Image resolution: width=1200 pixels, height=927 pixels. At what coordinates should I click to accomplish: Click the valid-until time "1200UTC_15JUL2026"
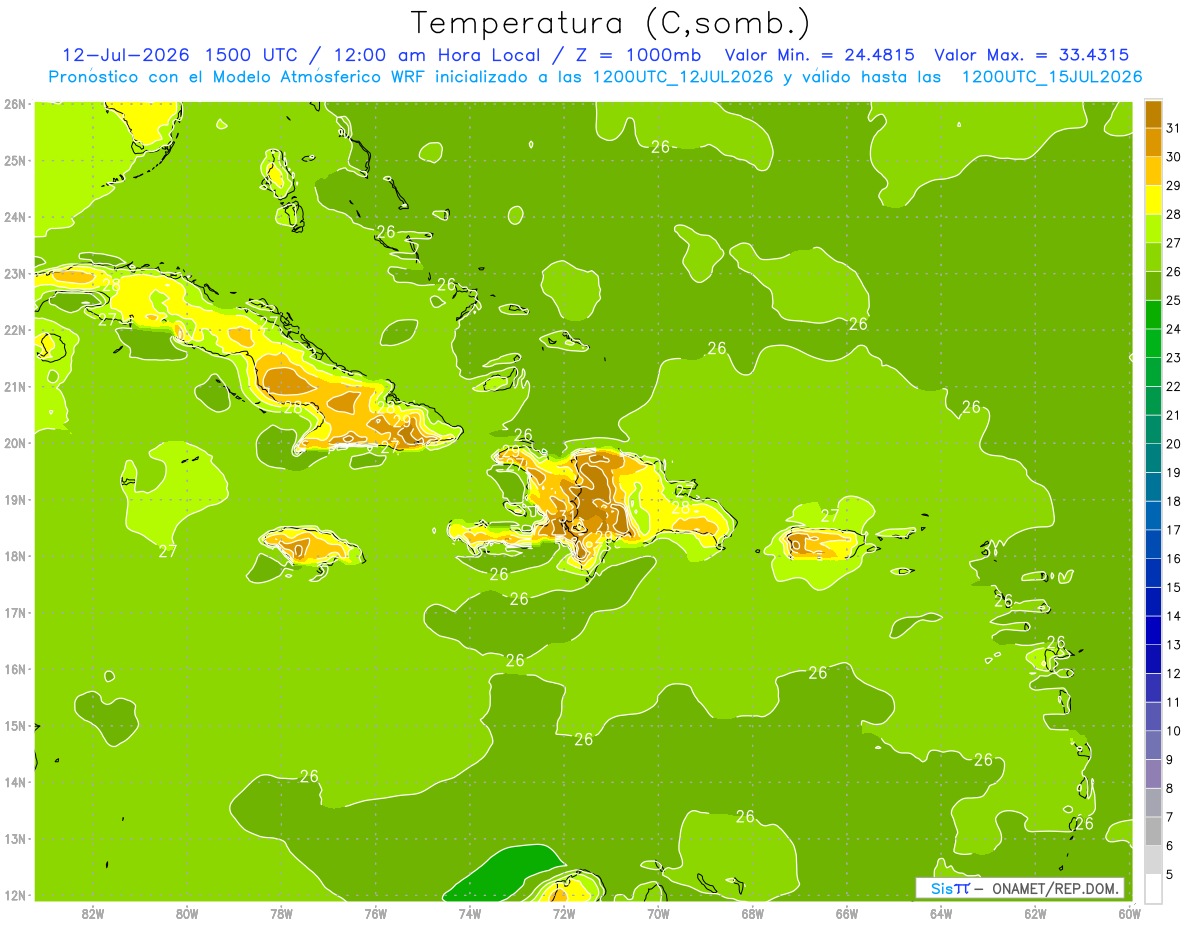point(1052,77)
